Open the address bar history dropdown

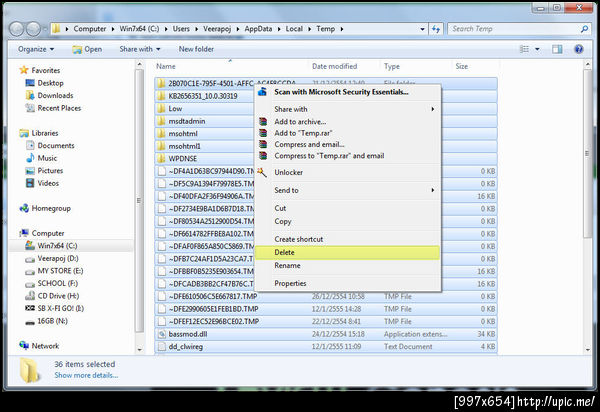tap(422, 29)
